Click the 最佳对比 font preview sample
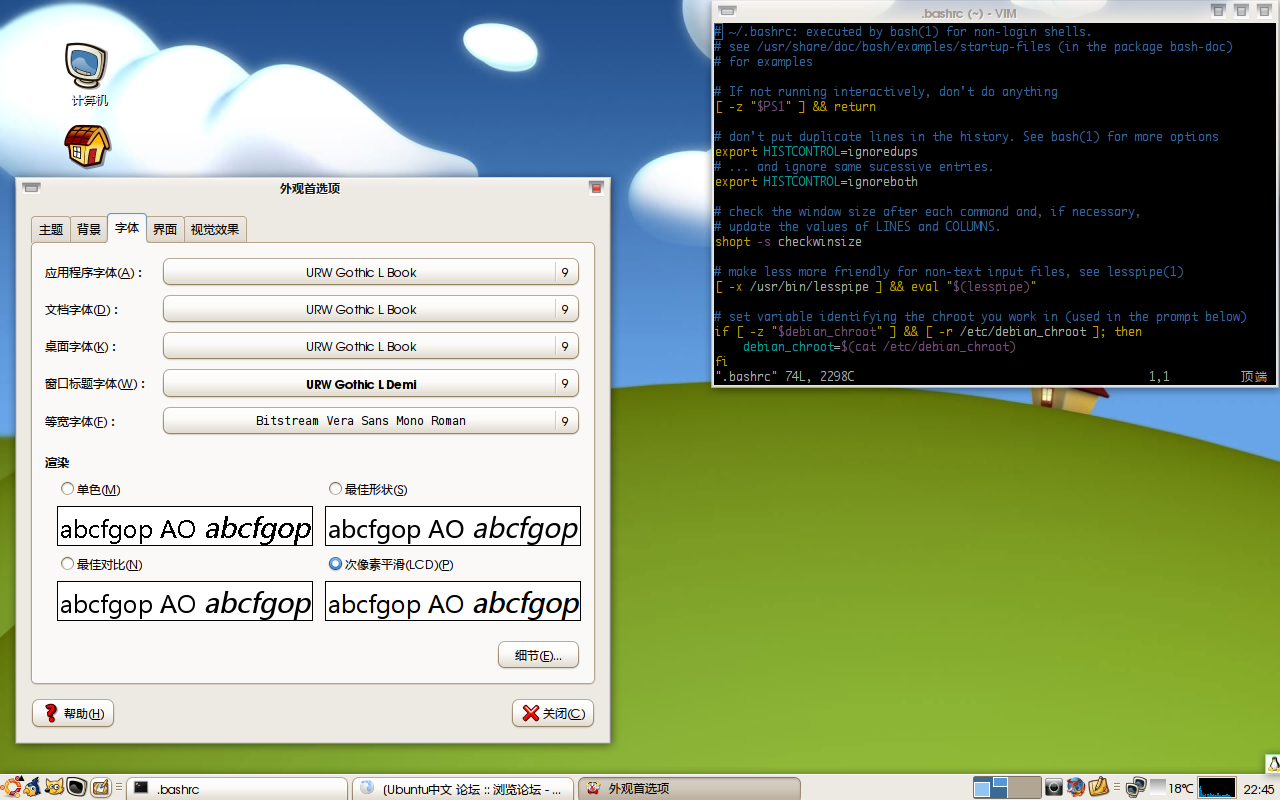 coord(185,601)
